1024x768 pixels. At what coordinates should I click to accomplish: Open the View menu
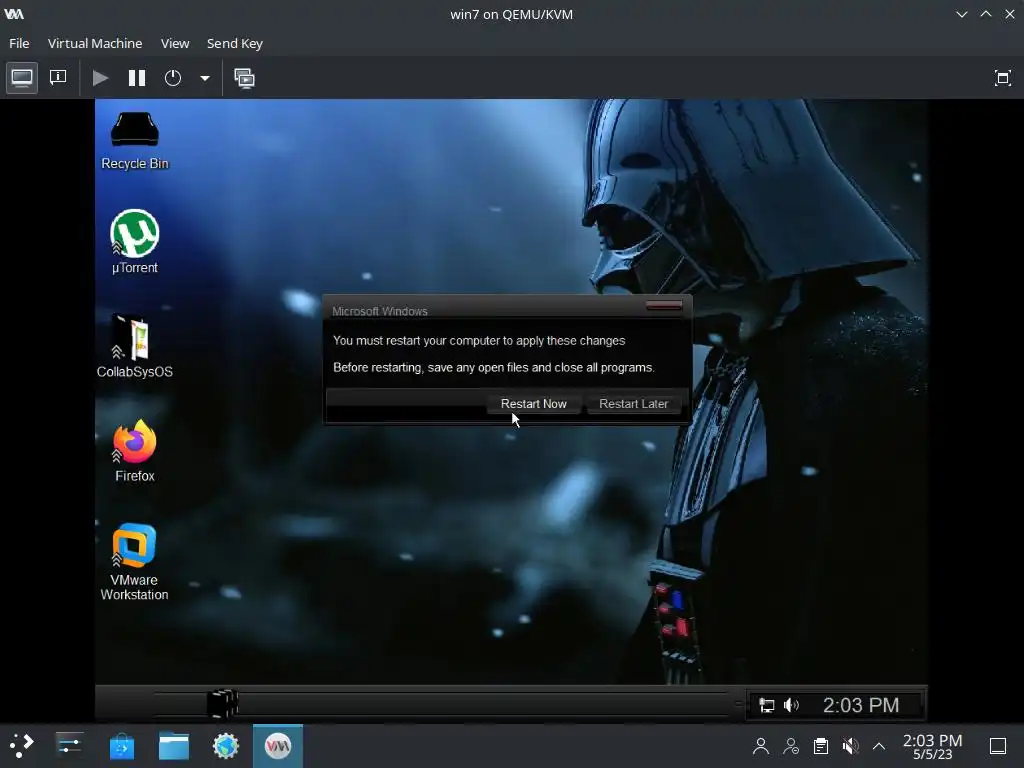[175, 43]
